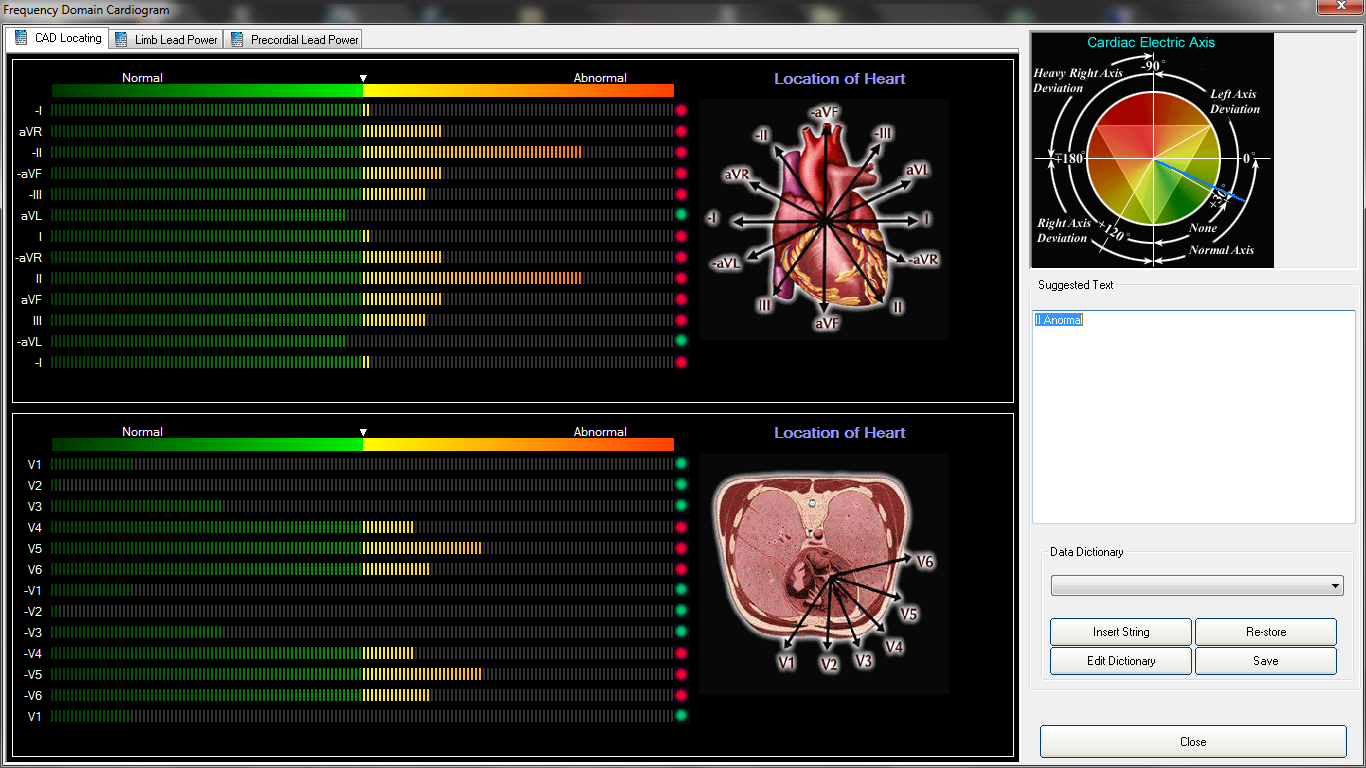The height and width of the screenshot is (768, 1366).
Task: Select the CAD Locating tab
Action: (x=59, y=38)
